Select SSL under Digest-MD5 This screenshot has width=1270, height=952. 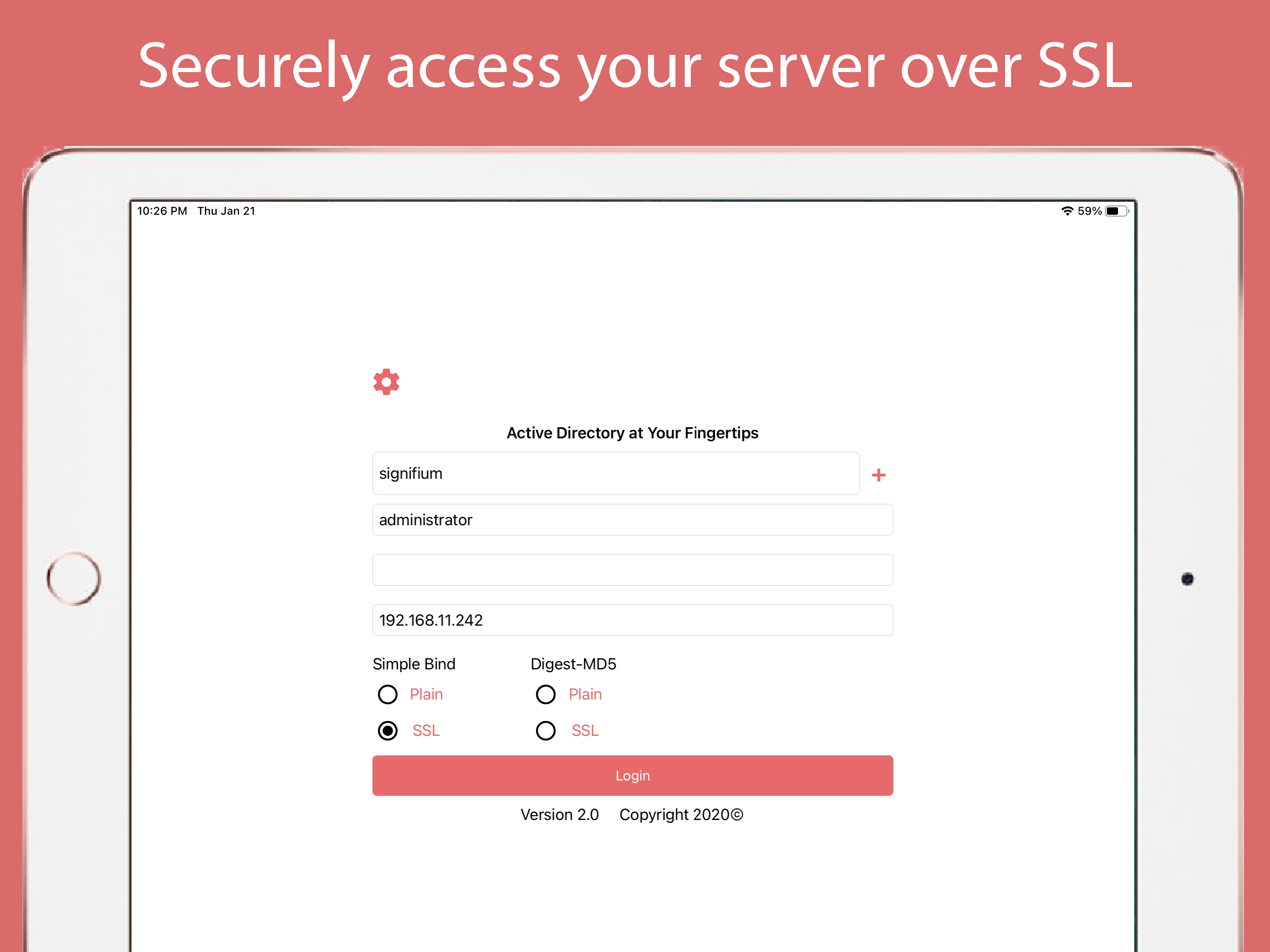pos(545,730)
